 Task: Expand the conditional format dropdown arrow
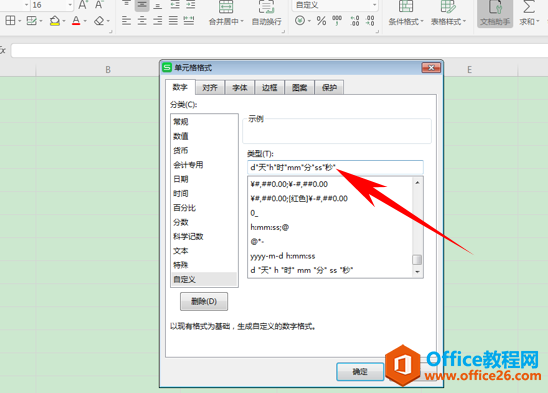(422, 22)
